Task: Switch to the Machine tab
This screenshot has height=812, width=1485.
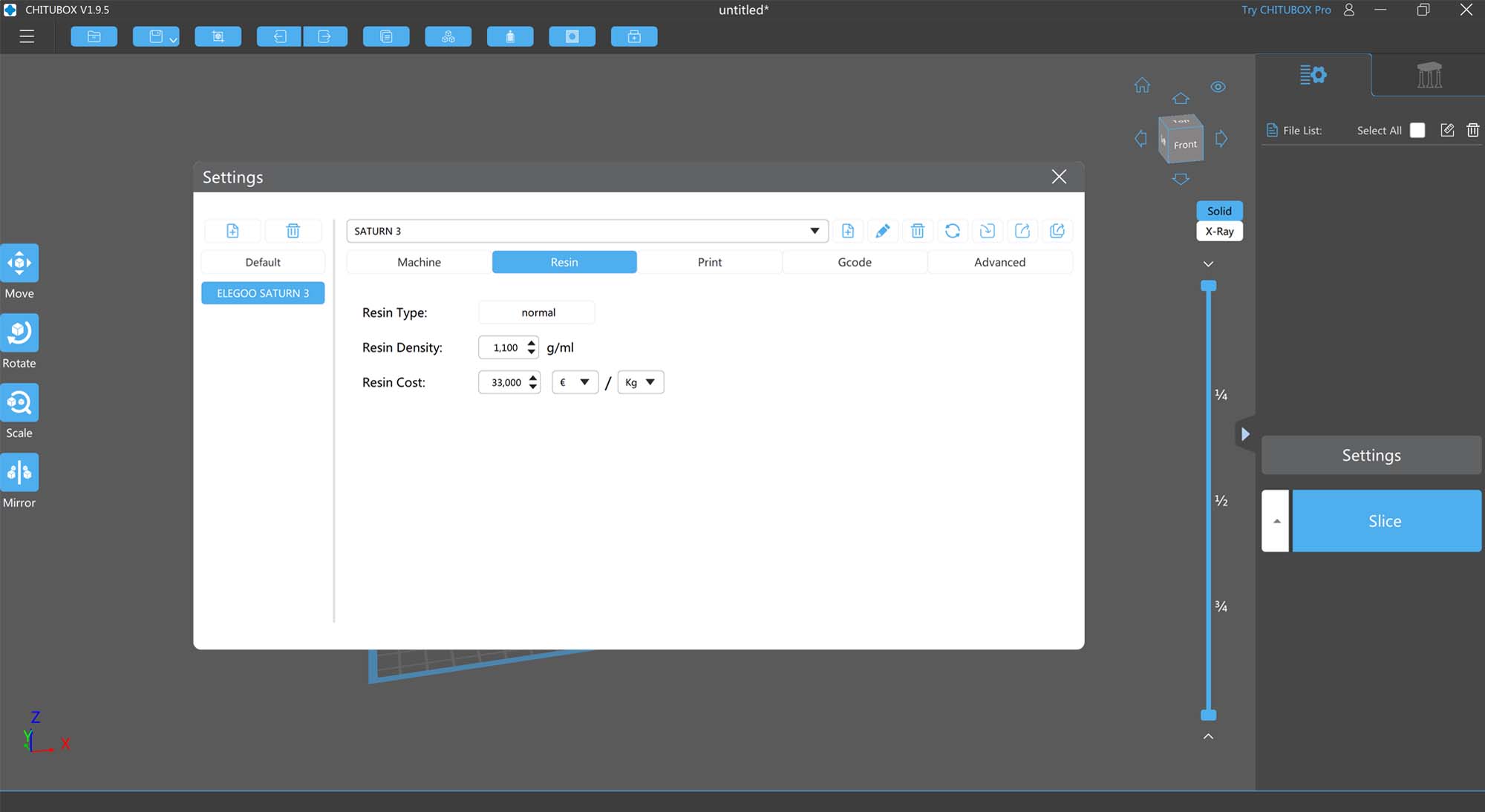Action: coord(419,262)
